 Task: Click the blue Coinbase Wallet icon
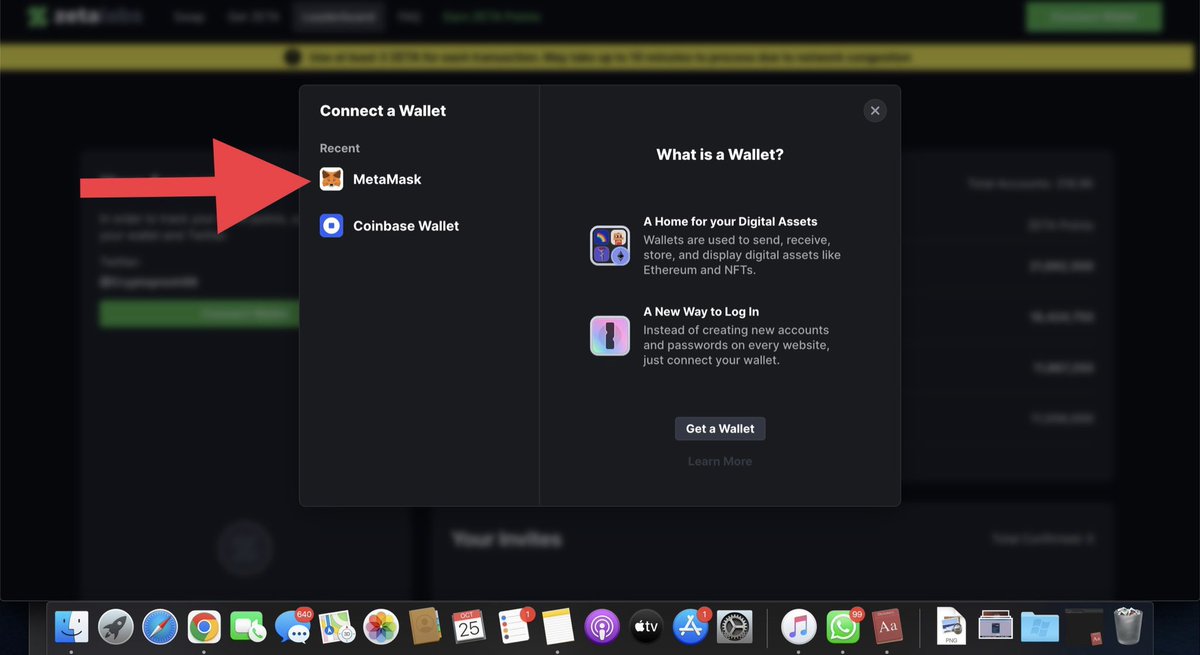(x=331, y=226)
